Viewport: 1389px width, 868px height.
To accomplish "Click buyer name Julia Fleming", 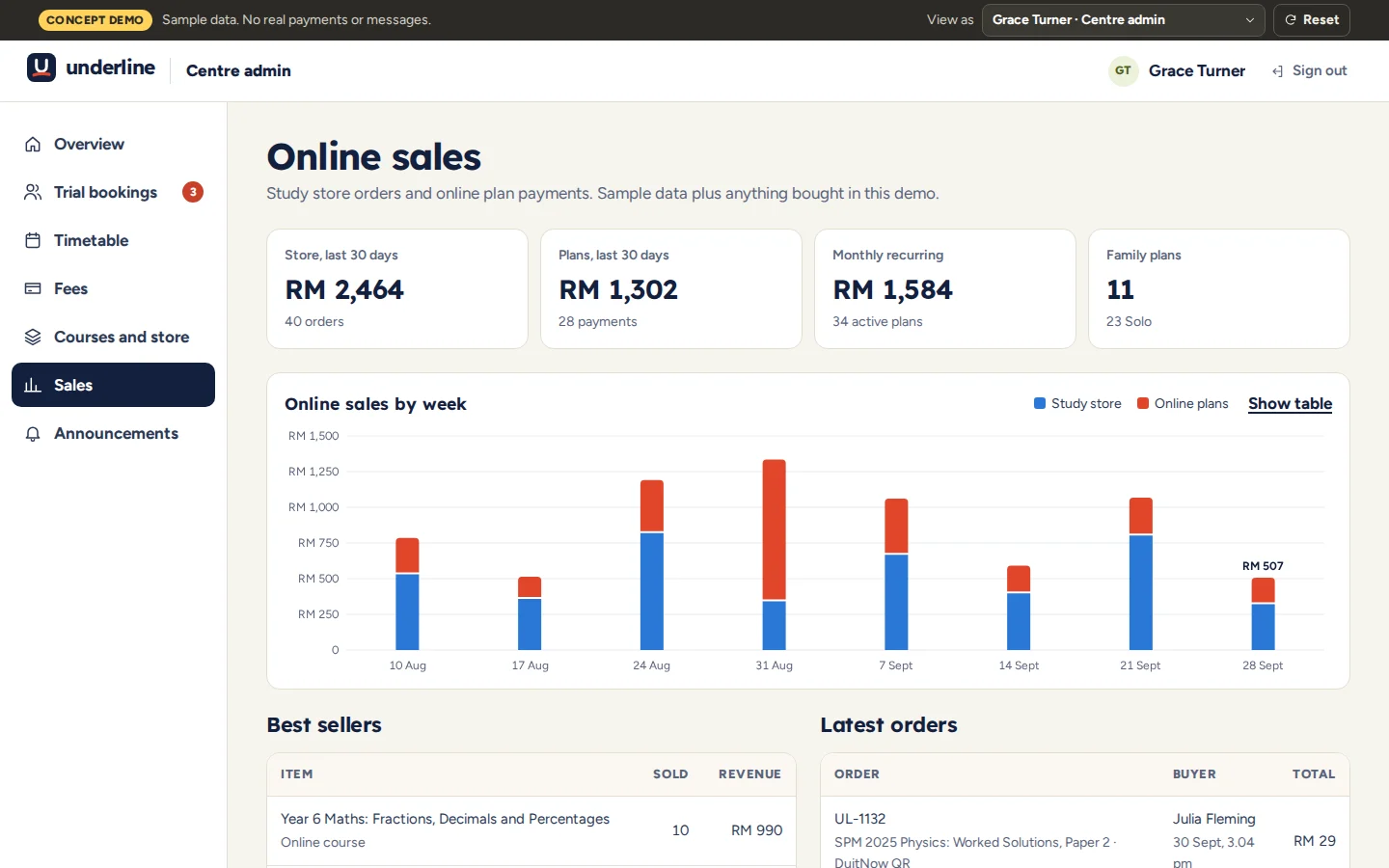I will [1213, 819].
